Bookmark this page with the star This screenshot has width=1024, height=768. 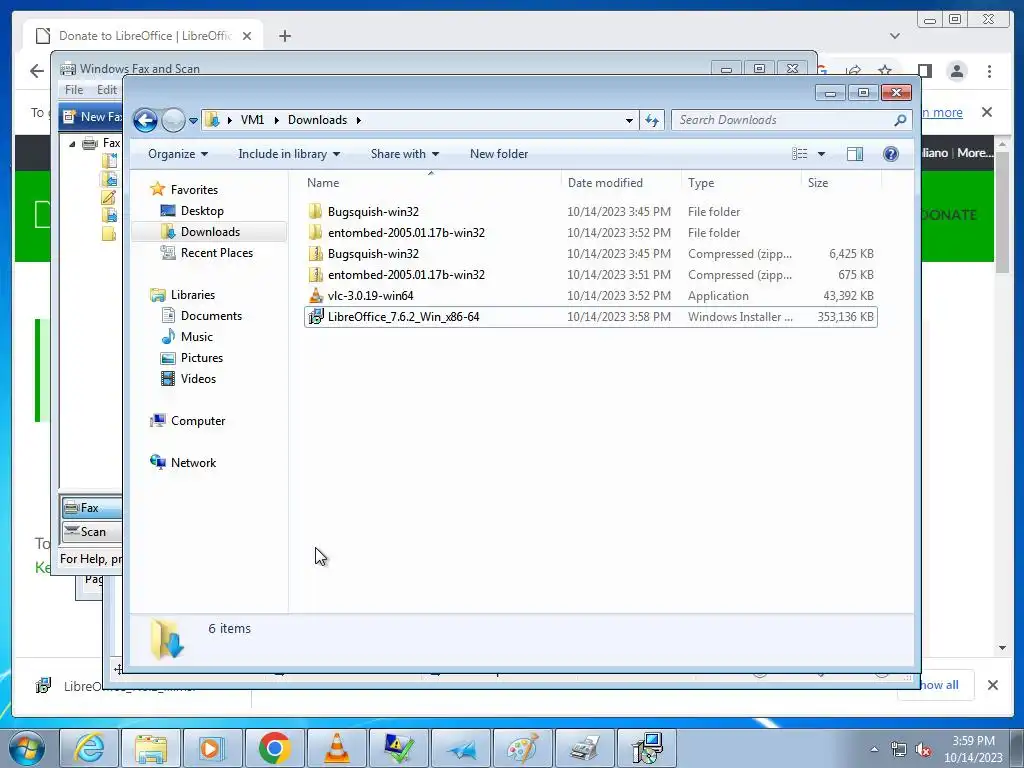[x=885, y=71]
